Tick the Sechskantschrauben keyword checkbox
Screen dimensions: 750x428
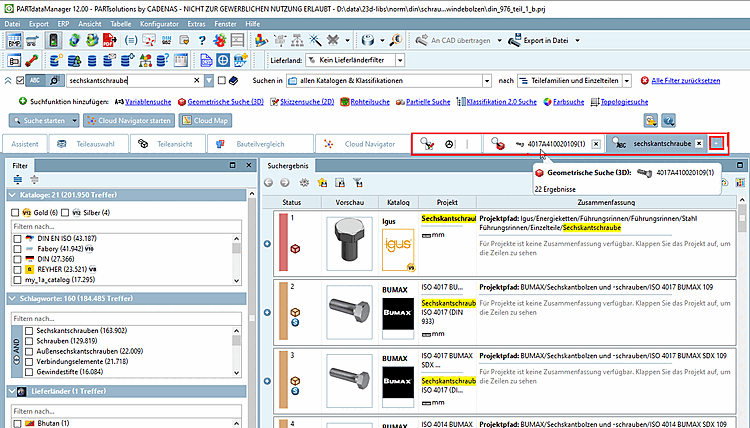click(x=26, y=329)
